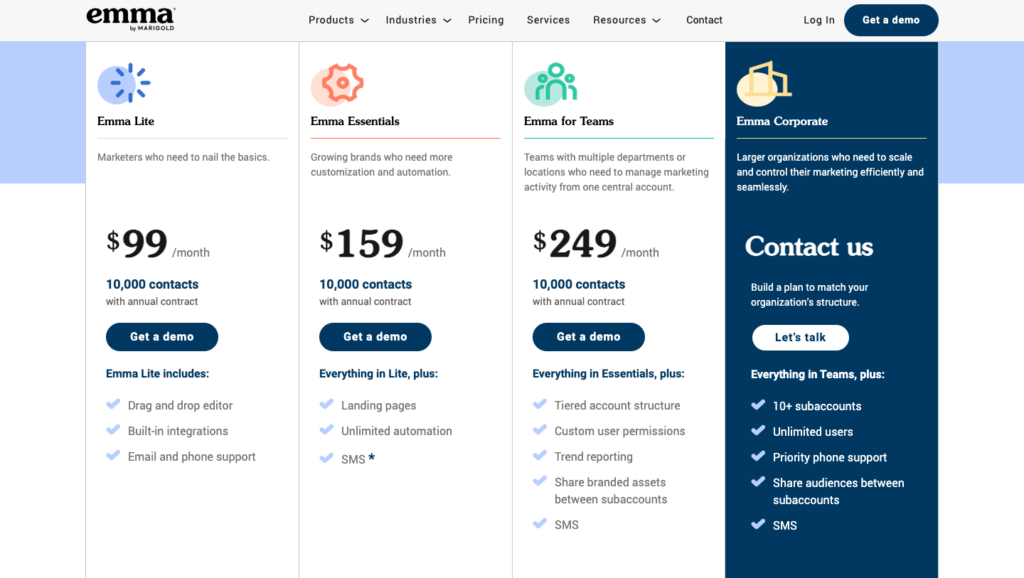Click the asterisk next to SMS in Essentials
Viewport: 1024px width, 578px height.
tap(372, 458)
